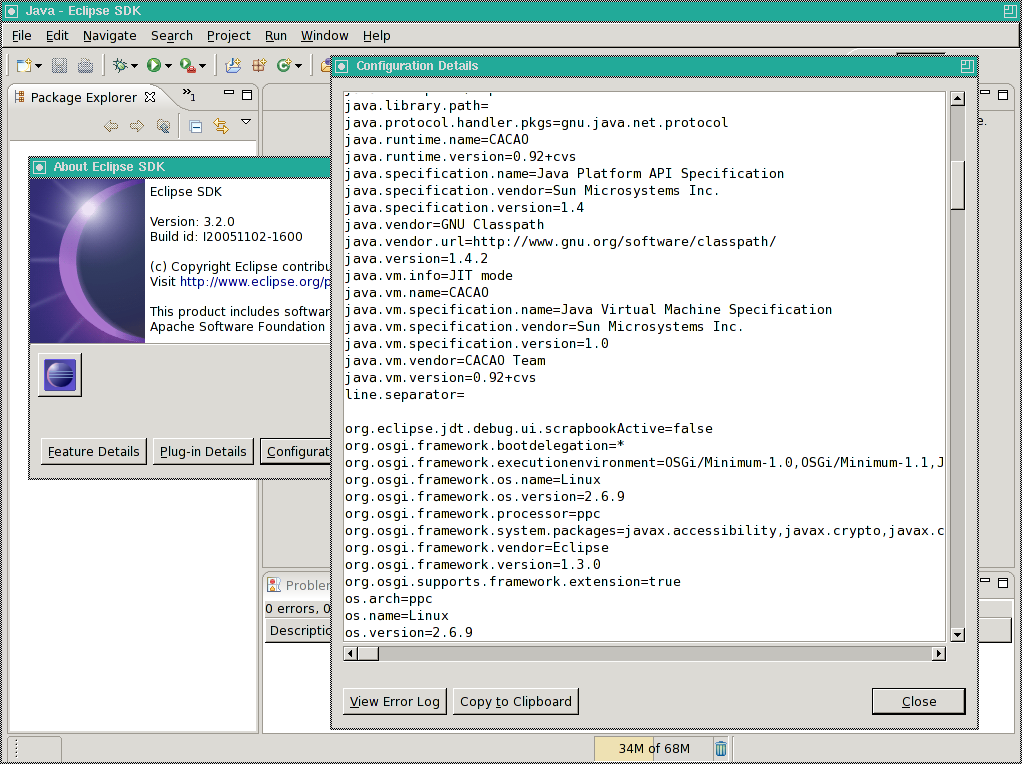Open the Debug dropdown arrow
The height and width of the screenshot is (764, 1022).
(134, 66)
